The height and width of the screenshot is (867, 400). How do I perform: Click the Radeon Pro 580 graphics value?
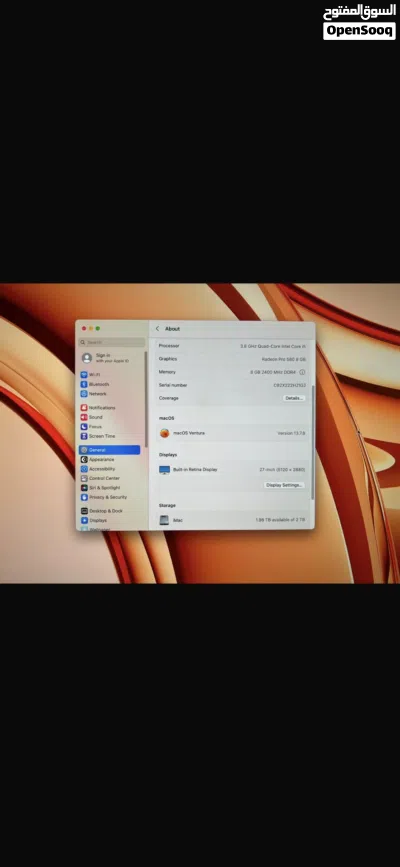point(284,359)
